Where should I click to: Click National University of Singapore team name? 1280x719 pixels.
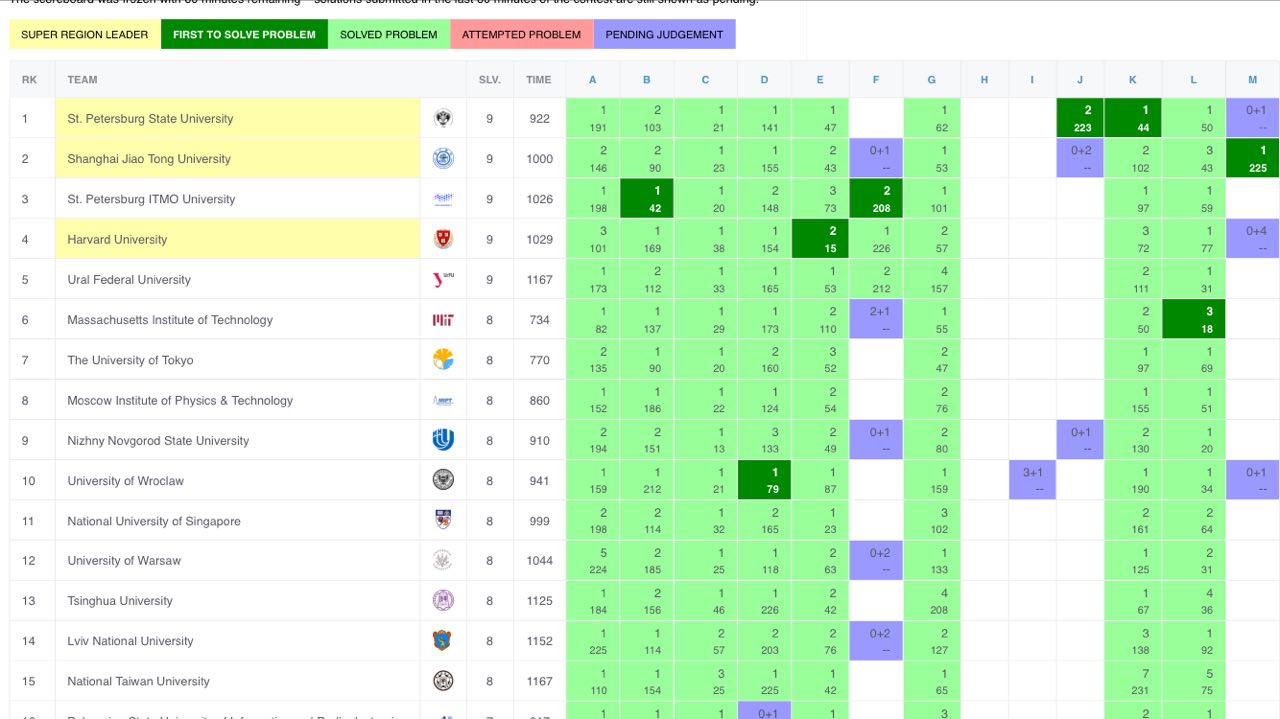click(154, 520)
